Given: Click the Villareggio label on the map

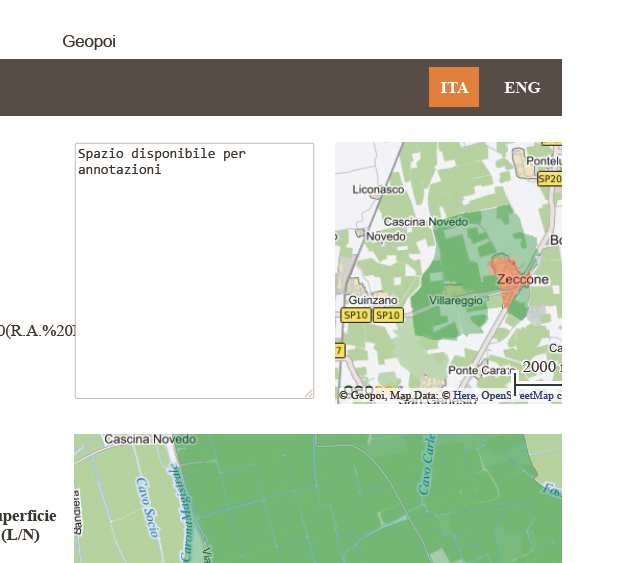Looking at the screenshot, I should pyautogui.click(x=455, y=300).
